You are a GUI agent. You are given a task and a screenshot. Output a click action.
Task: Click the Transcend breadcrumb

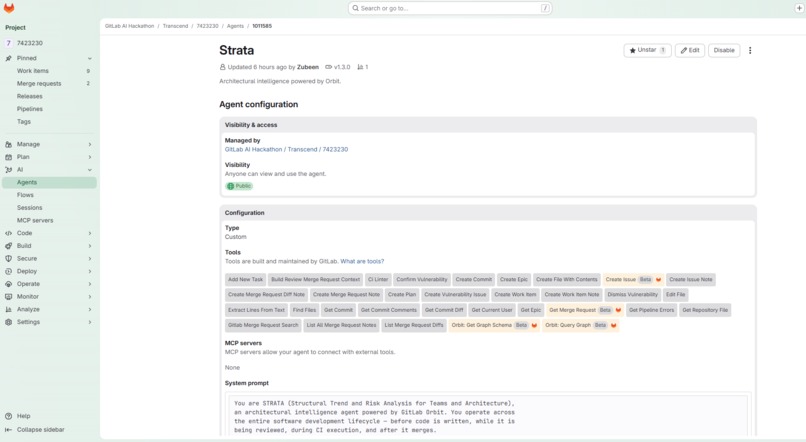pos(175,26)
